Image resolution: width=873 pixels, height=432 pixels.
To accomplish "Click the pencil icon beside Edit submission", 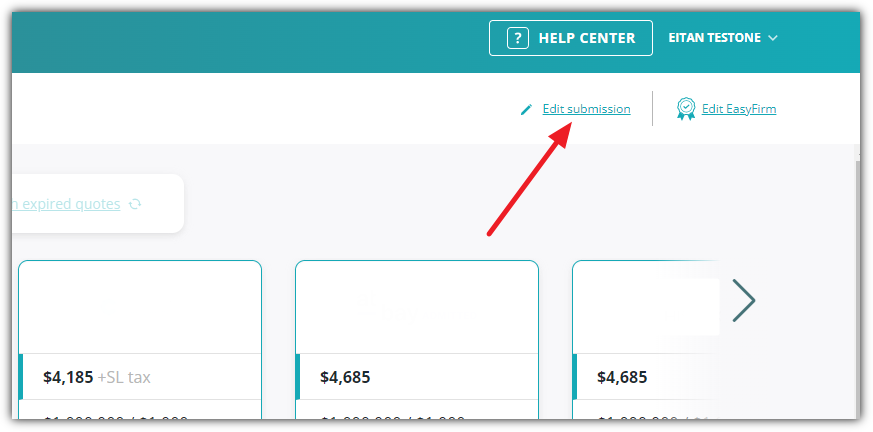I will point(526,109).
